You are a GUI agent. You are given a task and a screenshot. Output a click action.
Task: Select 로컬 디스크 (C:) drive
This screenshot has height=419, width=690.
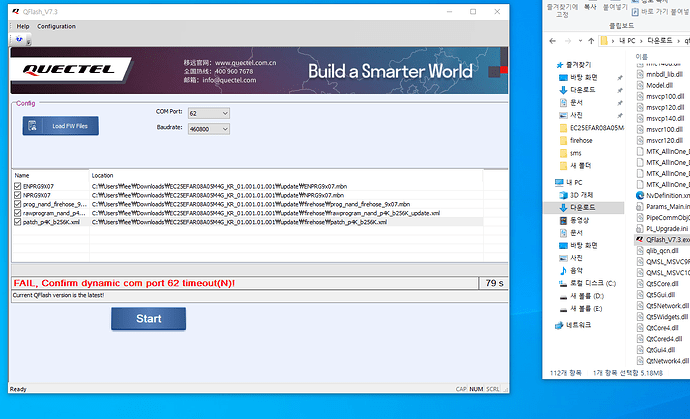[x=592, y=283]
